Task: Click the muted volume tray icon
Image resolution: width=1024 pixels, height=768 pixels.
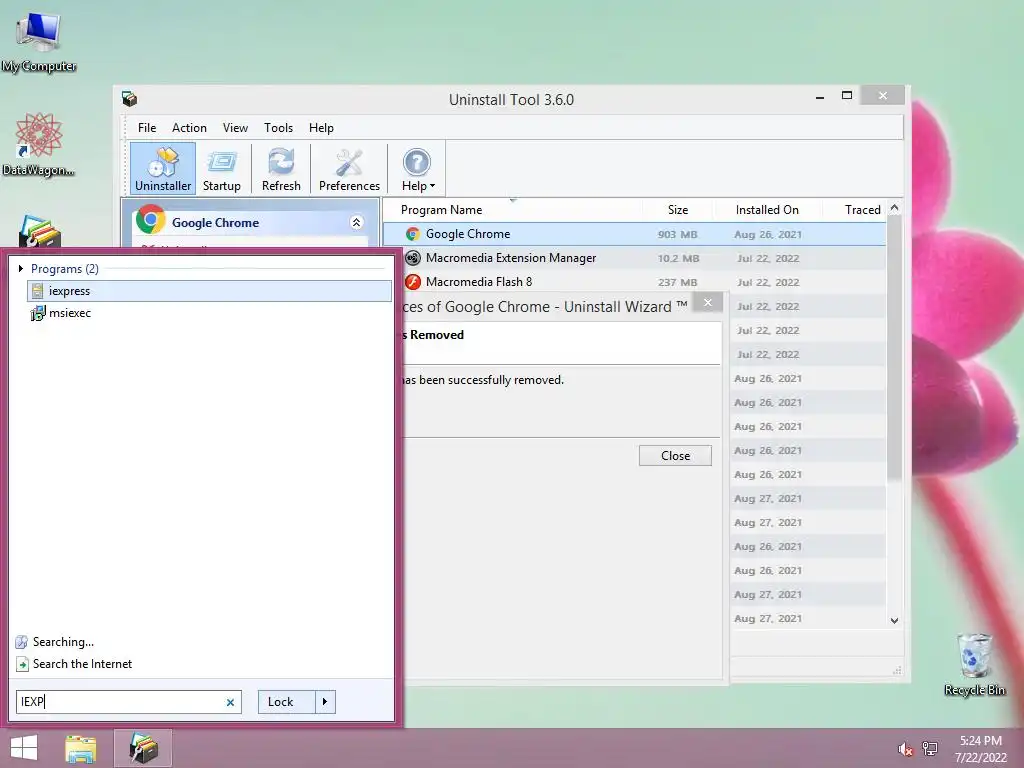Action: tap(905, 748)
